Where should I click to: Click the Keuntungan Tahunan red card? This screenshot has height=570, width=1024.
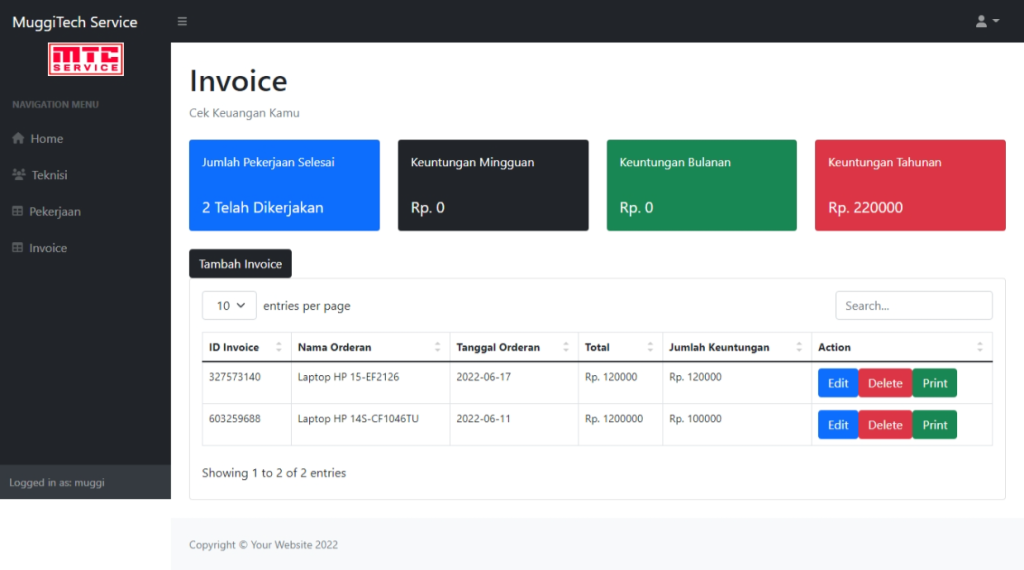910,185
